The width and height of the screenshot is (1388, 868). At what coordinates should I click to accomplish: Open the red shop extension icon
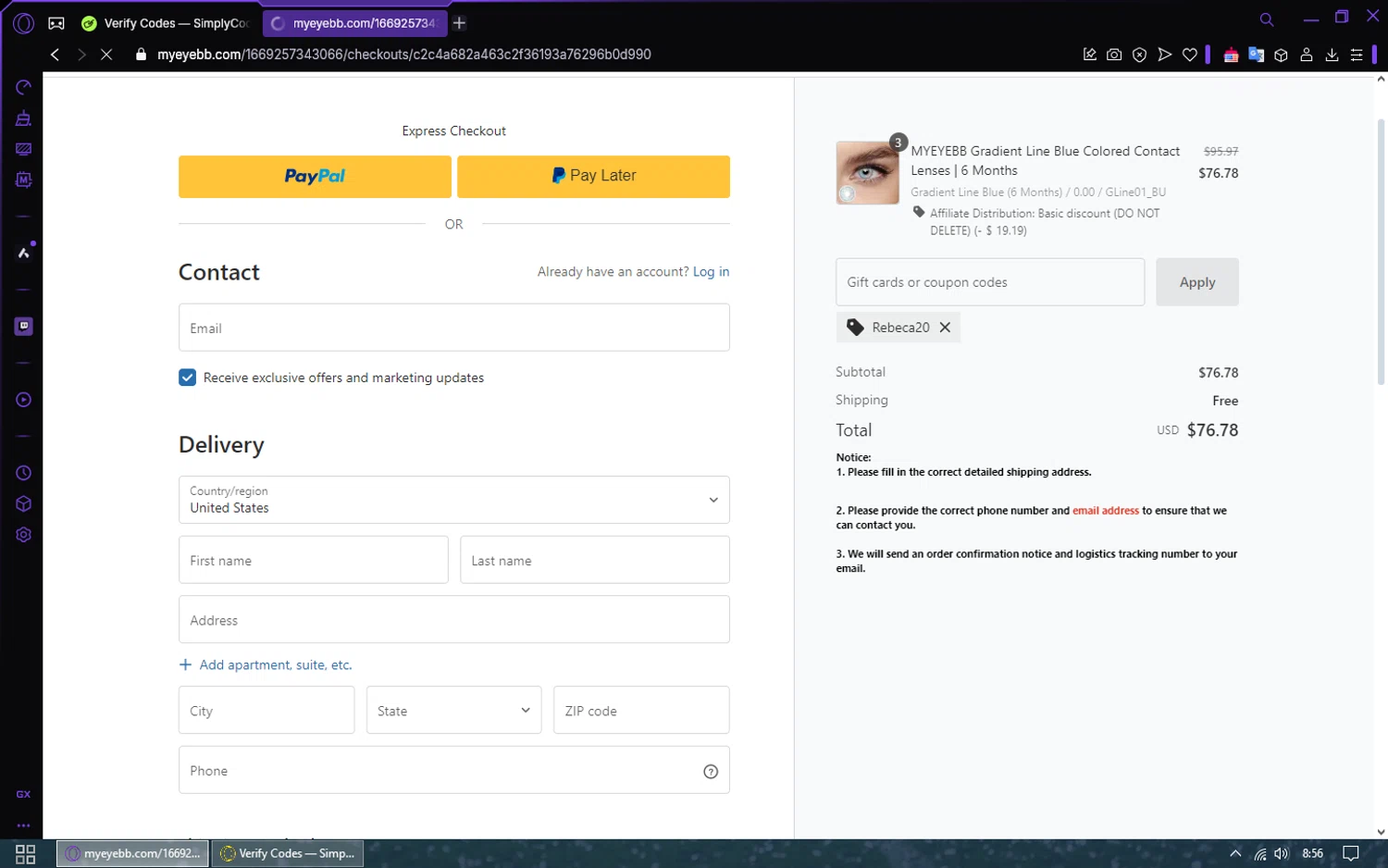(x=1231, y=55)
